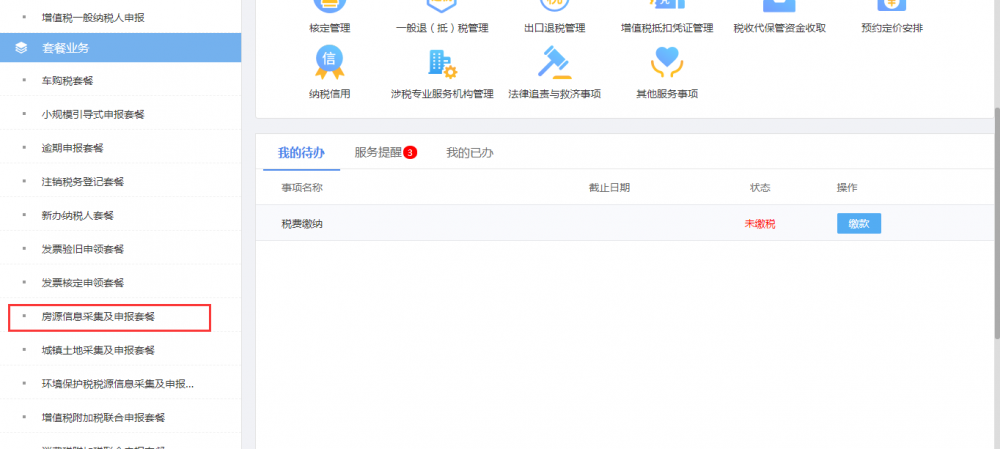Open 纳税信用 credit icon

tap(329, 61)
